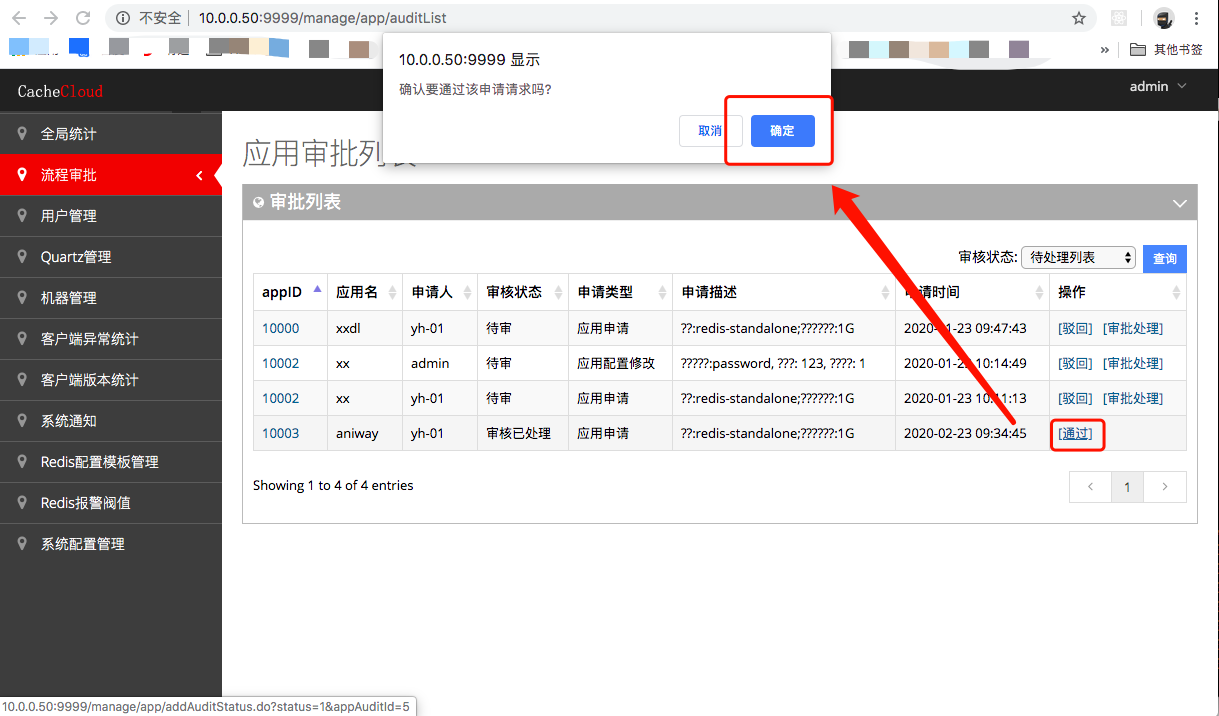The width and height of the screenshot is (1219, 716).
Task: Click aniway application name cell
Action: (x=365, y=433)
